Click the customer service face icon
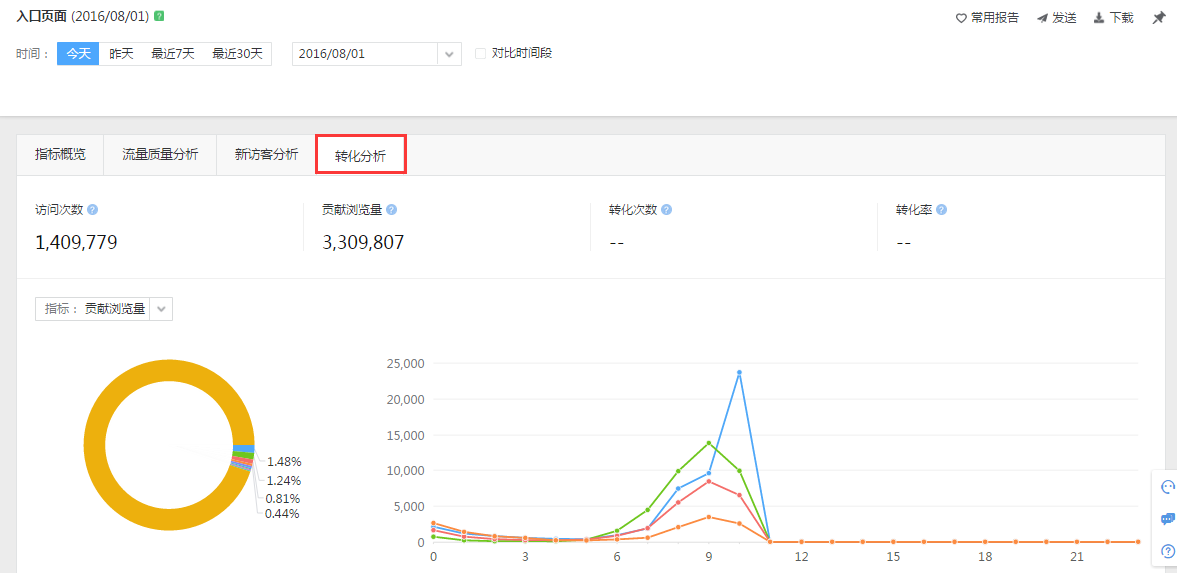 click(1167, 487)
